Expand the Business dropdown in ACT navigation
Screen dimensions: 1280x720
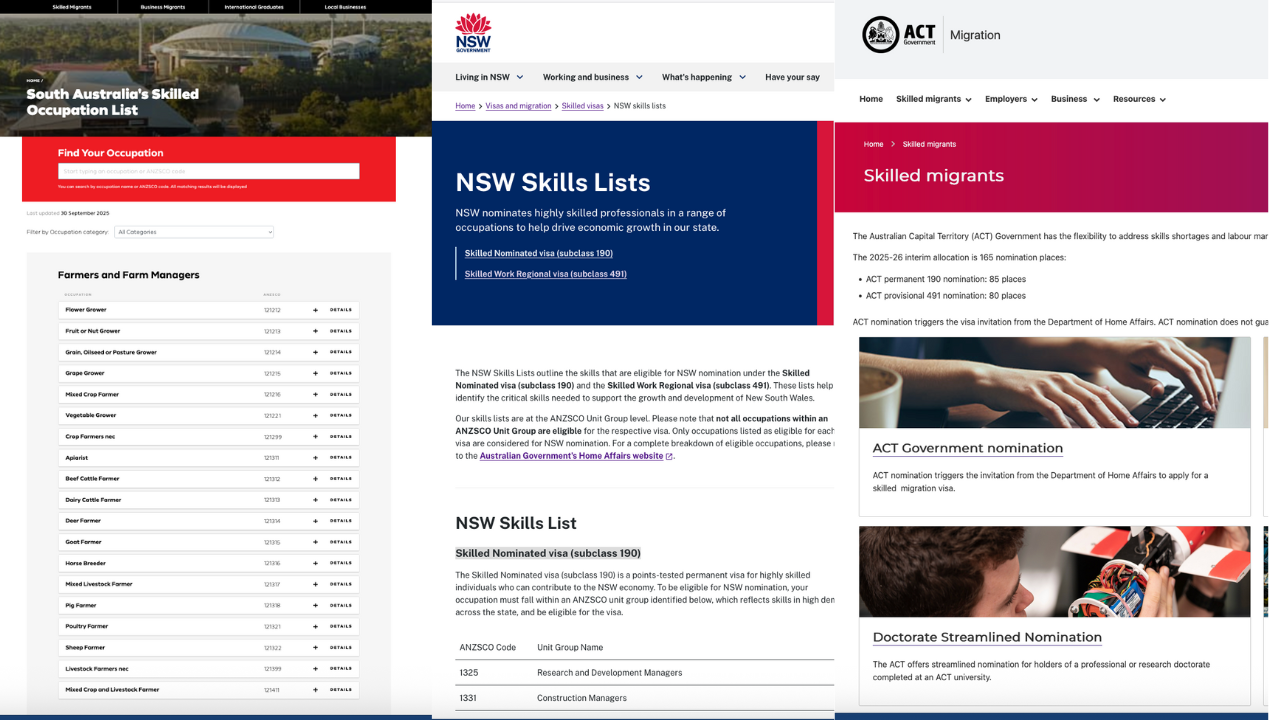1075,99
